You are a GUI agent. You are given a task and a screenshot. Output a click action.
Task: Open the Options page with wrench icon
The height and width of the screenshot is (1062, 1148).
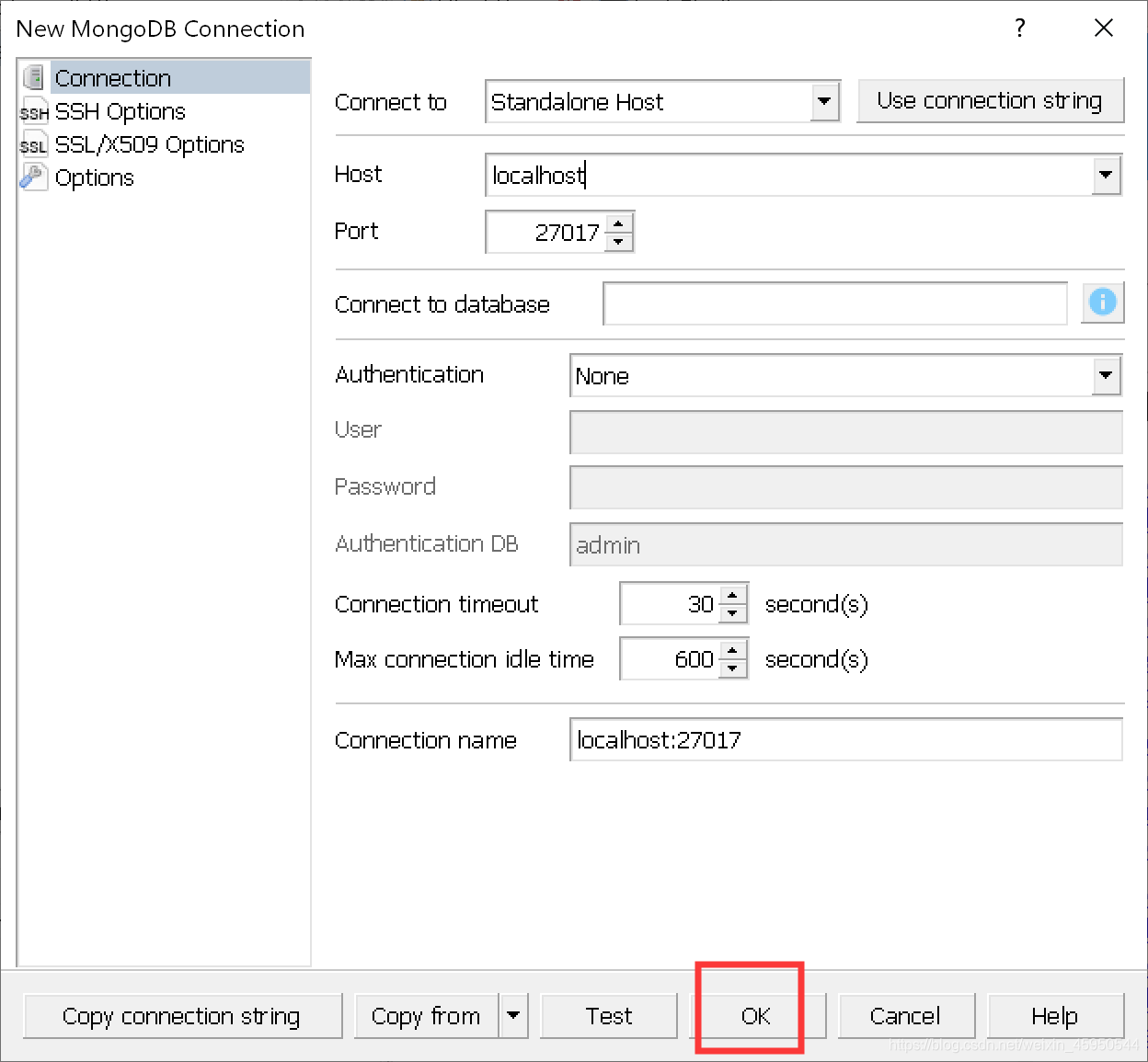click(94, 177)
